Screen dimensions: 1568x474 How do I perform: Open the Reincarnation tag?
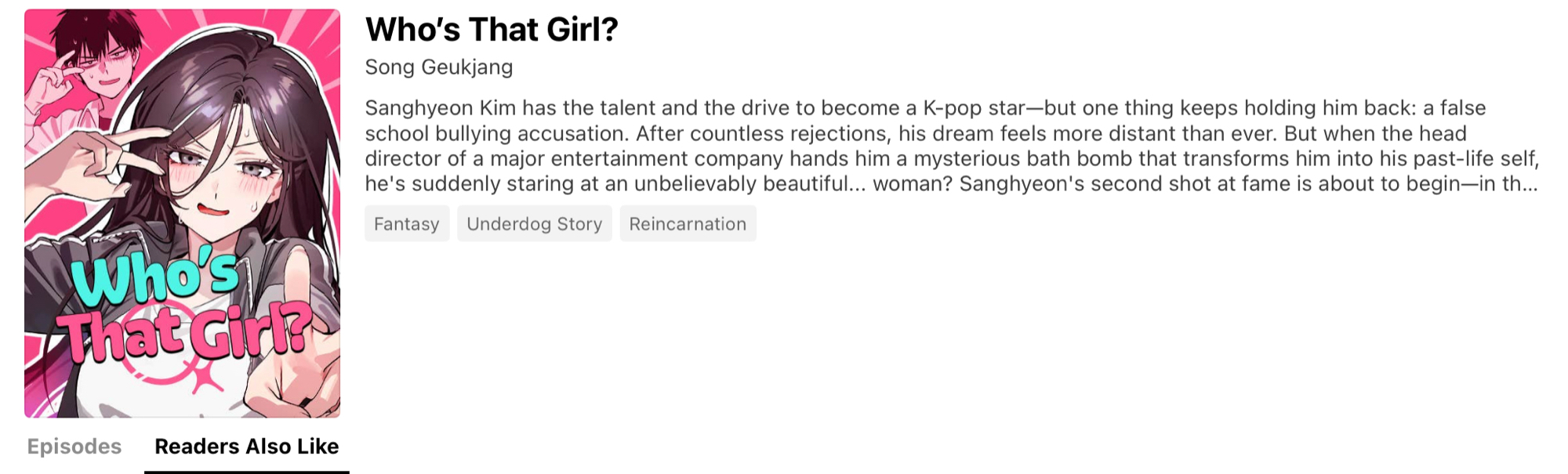tap(688, 224)
